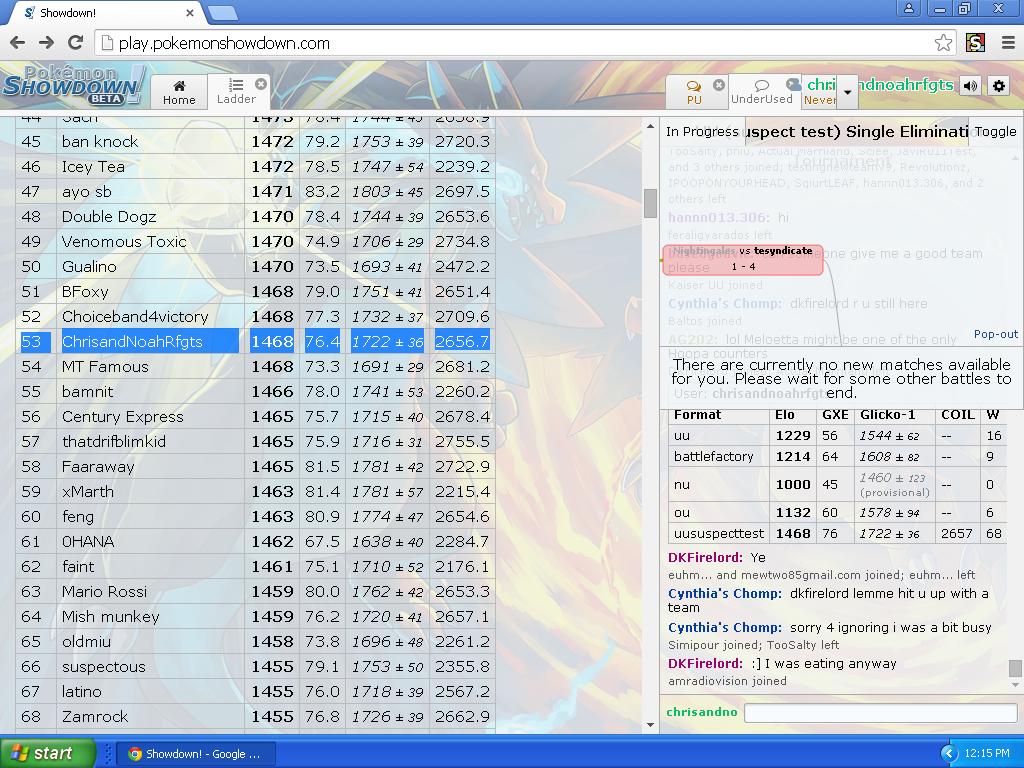Toggle the tournament panel

click(x=995, y=131)
